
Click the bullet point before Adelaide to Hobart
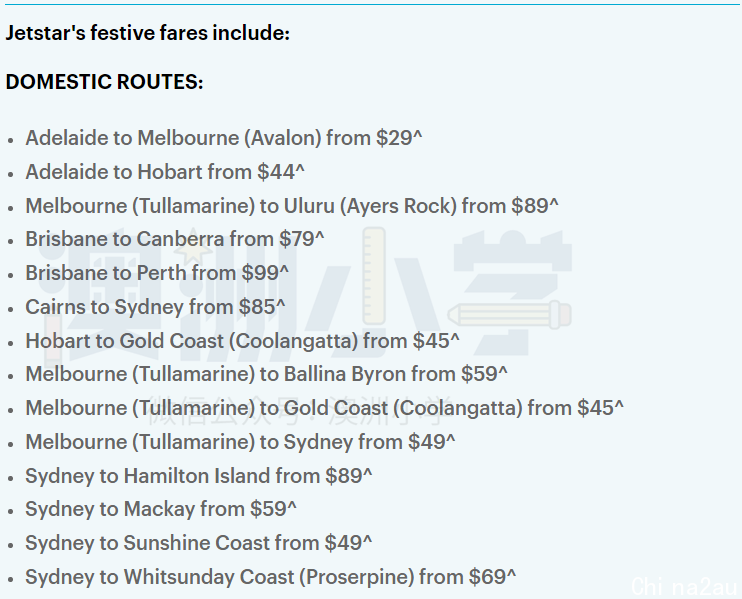(x=10, y=174)
